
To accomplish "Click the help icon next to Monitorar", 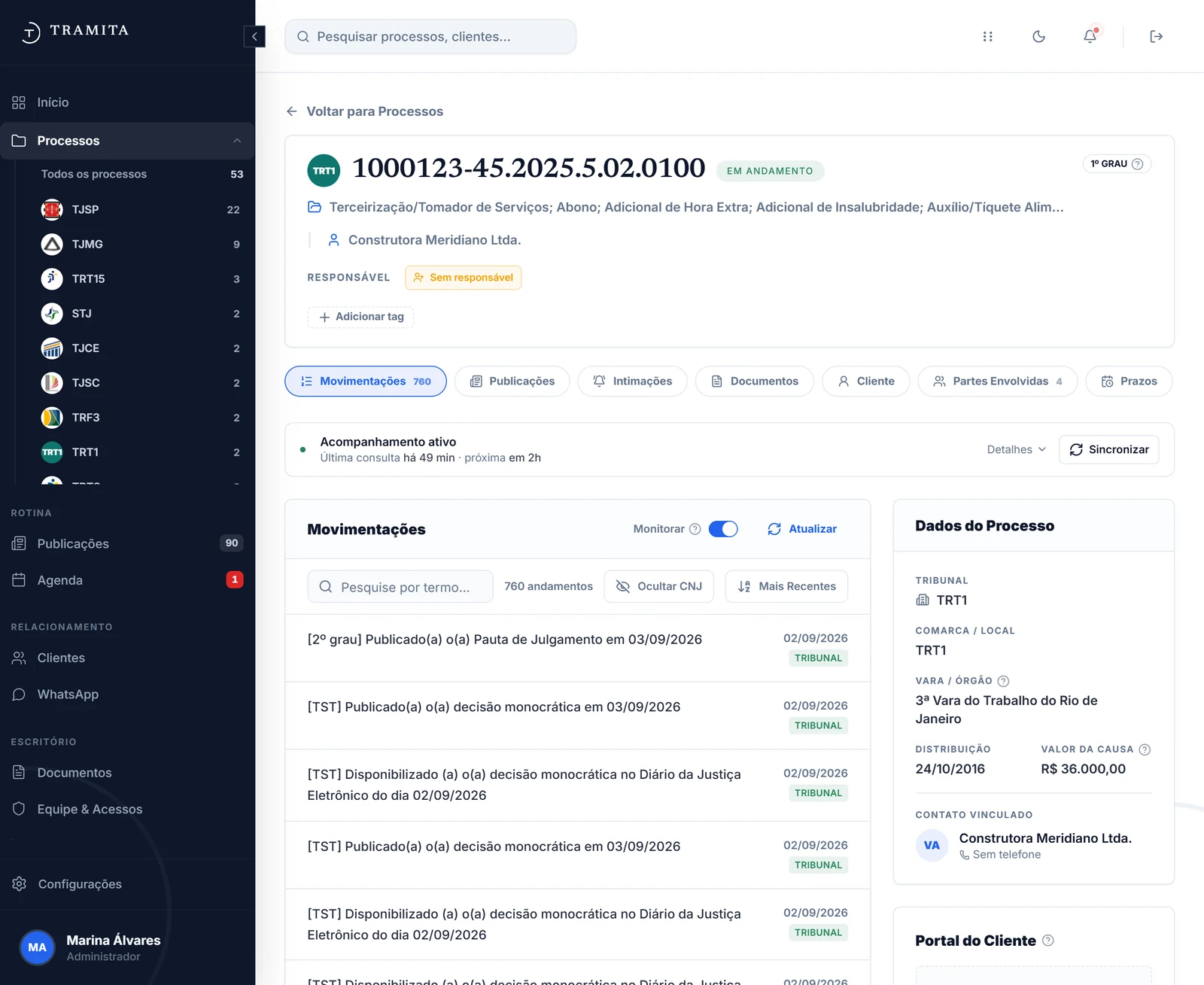I will [x=695, y=529].
